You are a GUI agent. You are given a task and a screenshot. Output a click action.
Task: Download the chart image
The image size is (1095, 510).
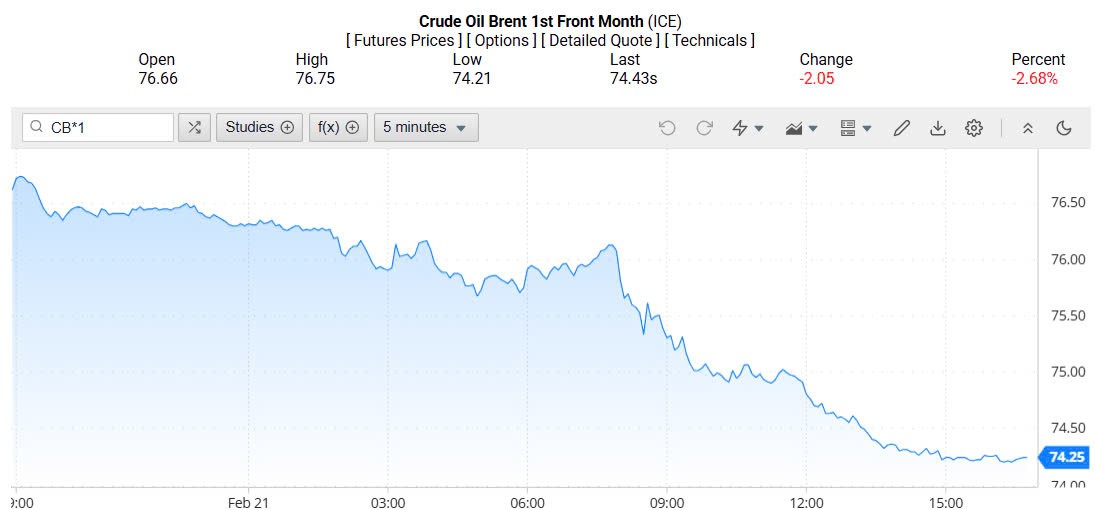coord(937,128)
